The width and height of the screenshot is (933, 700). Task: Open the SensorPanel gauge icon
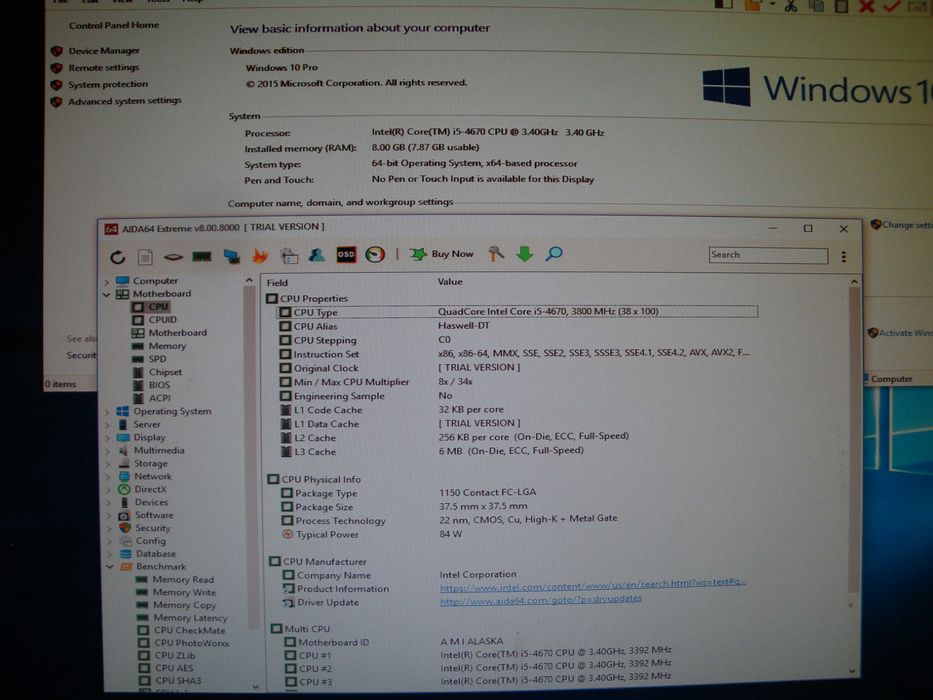375,255
